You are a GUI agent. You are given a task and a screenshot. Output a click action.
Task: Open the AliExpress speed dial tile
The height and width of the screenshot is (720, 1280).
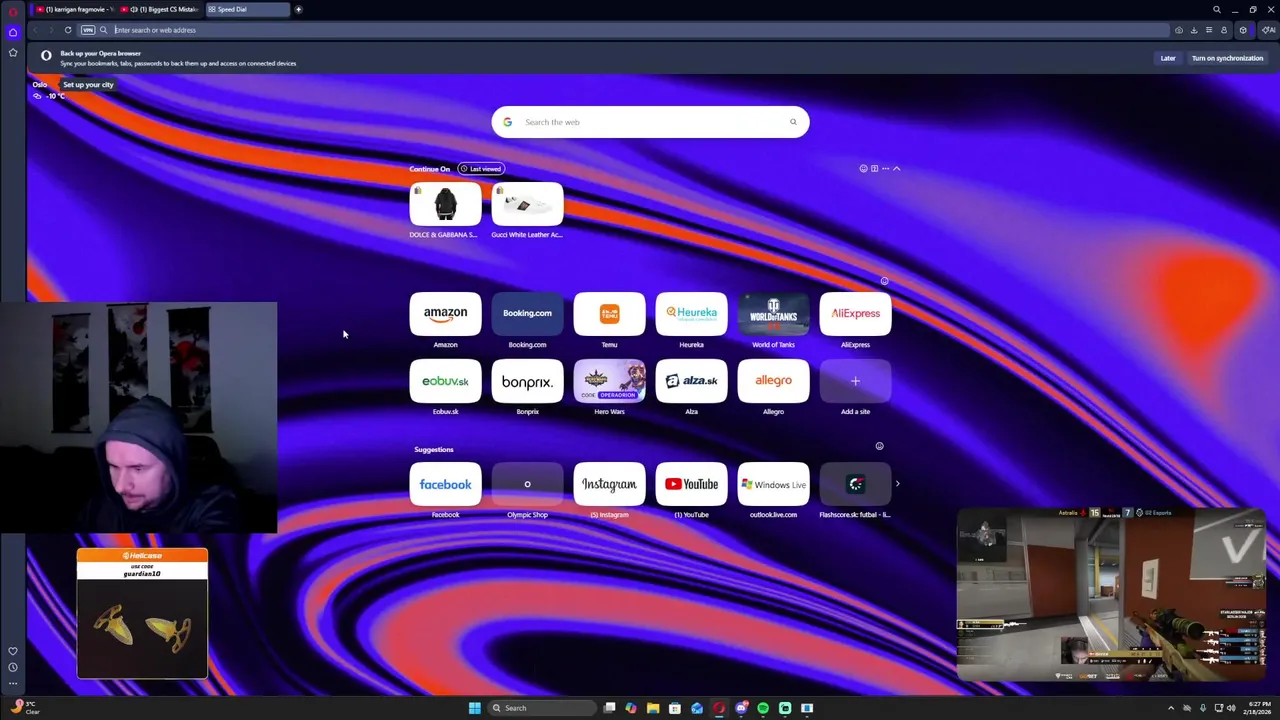855,314
